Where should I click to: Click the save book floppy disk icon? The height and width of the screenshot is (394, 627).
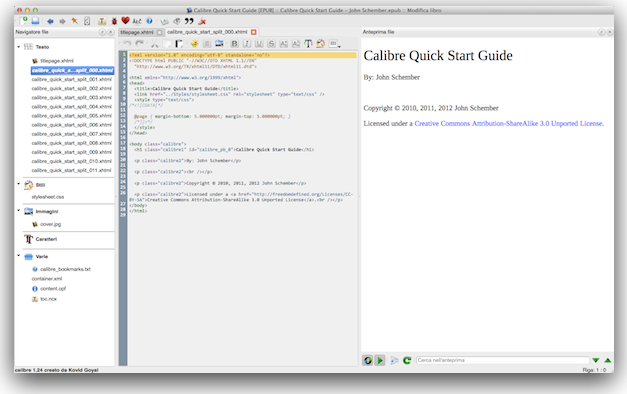pos(35,21)
